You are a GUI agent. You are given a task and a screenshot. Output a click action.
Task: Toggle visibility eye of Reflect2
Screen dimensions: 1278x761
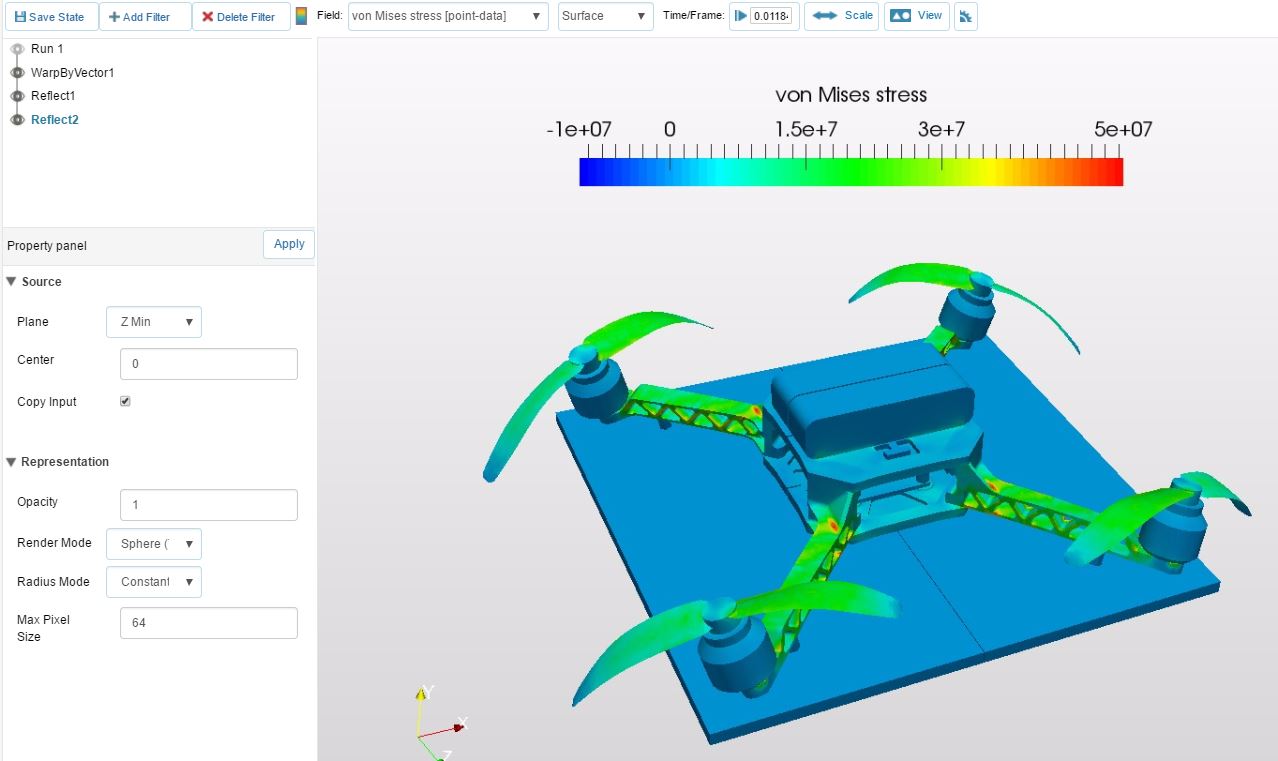pos(17,120)
